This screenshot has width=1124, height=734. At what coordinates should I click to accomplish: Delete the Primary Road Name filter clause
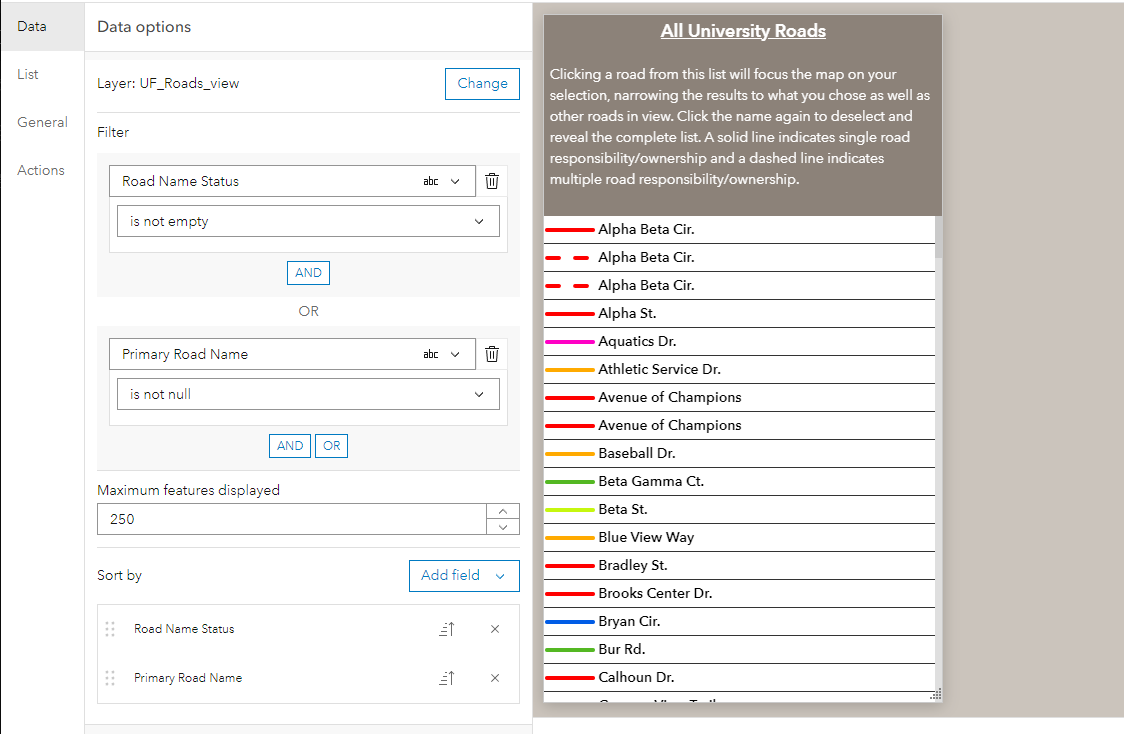tap(491, 353)
